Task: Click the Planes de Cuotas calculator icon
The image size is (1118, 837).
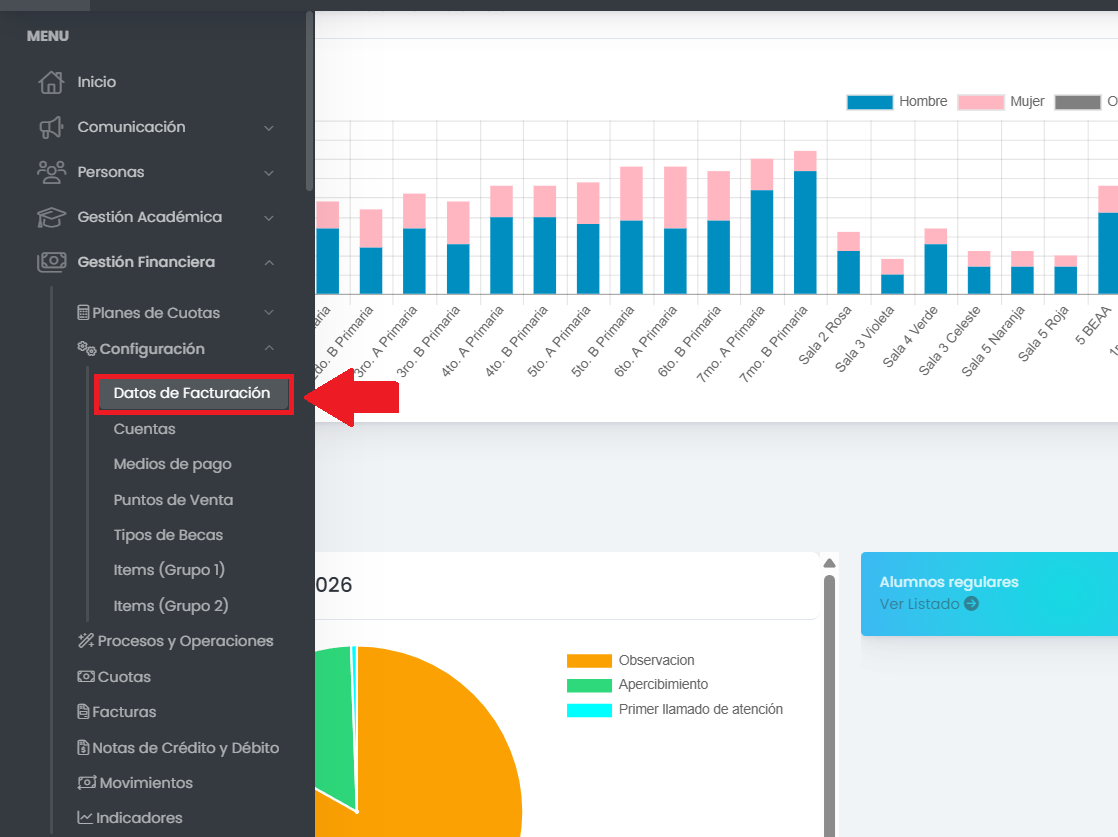Action: (83, 312)
